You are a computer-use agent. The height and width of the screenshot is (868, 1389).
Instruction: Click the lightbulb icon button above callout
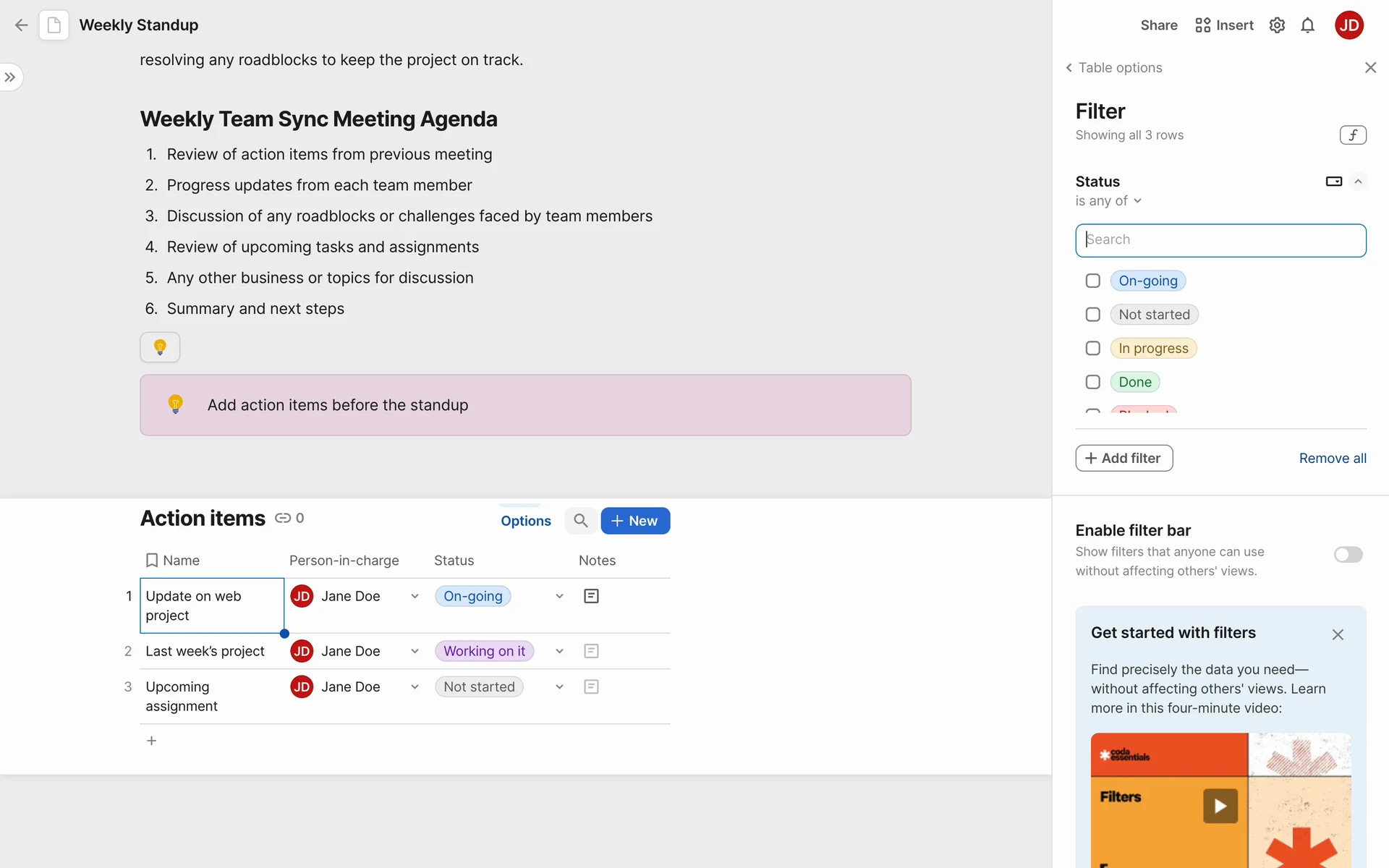coord(160,347)
